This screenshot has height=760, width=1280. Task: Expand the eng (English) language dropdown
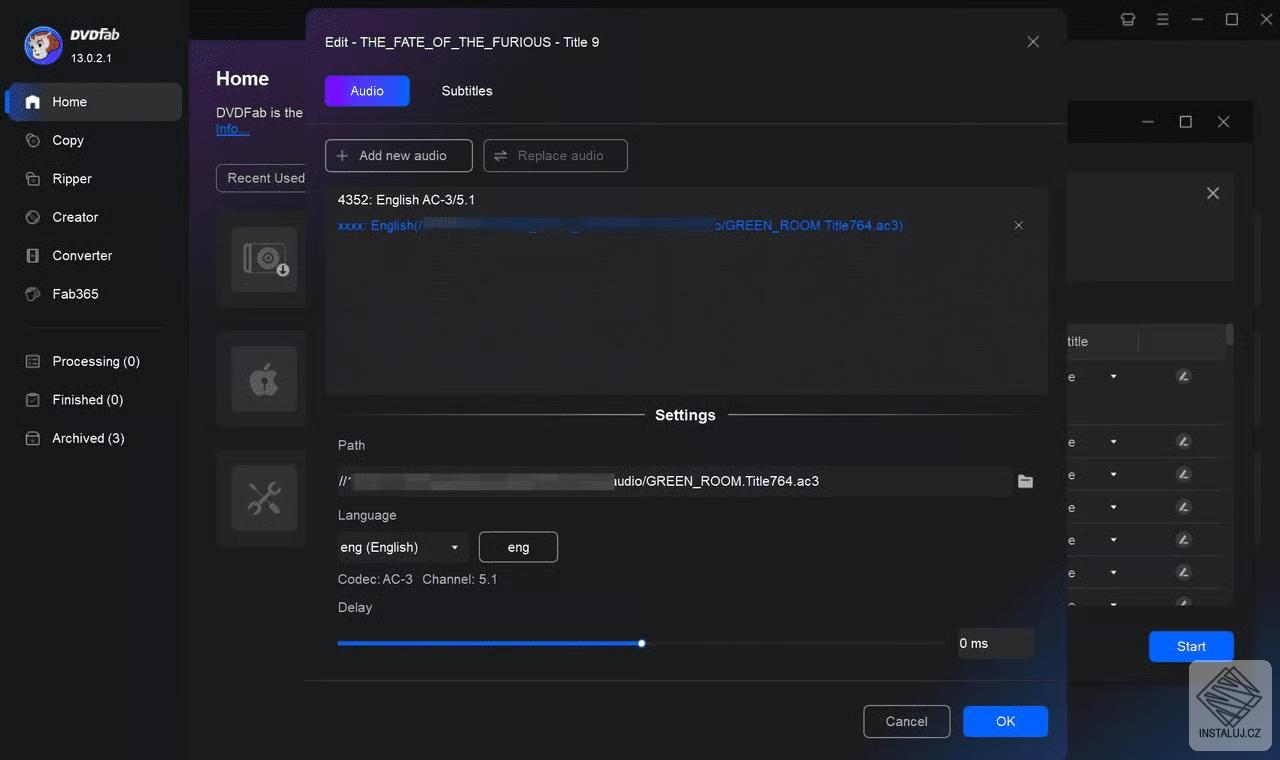coord(398,547)
